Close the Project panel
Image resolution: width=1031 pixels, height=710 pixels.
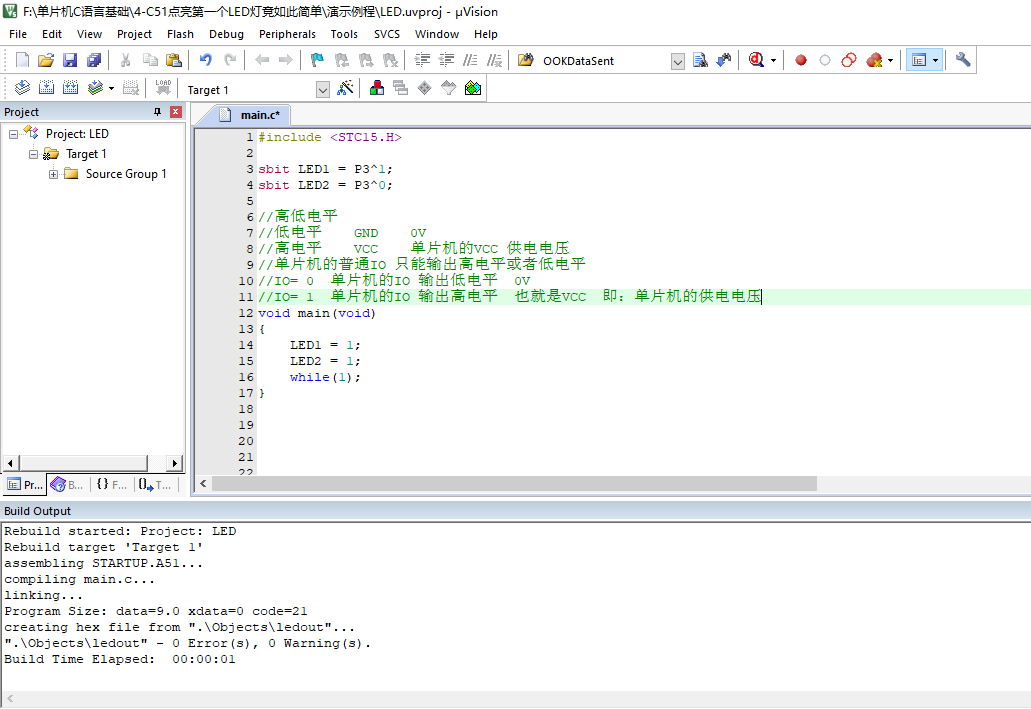click(176, 112)
